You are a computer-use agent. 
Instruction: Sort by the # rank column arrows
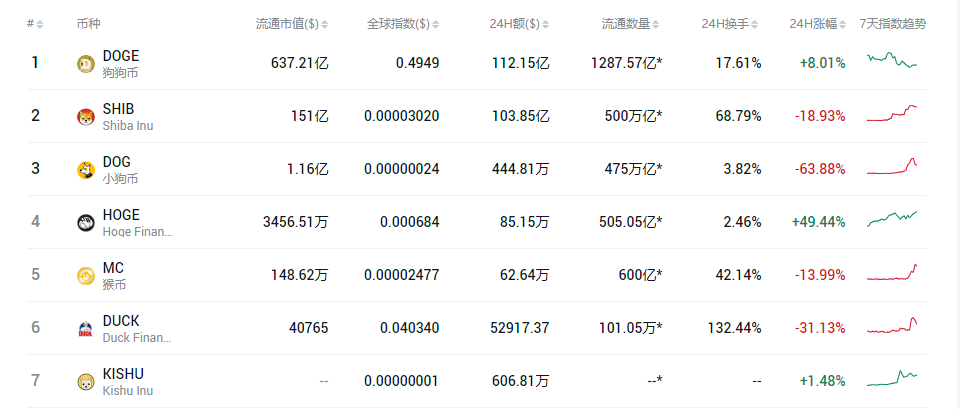click(40, 24)
